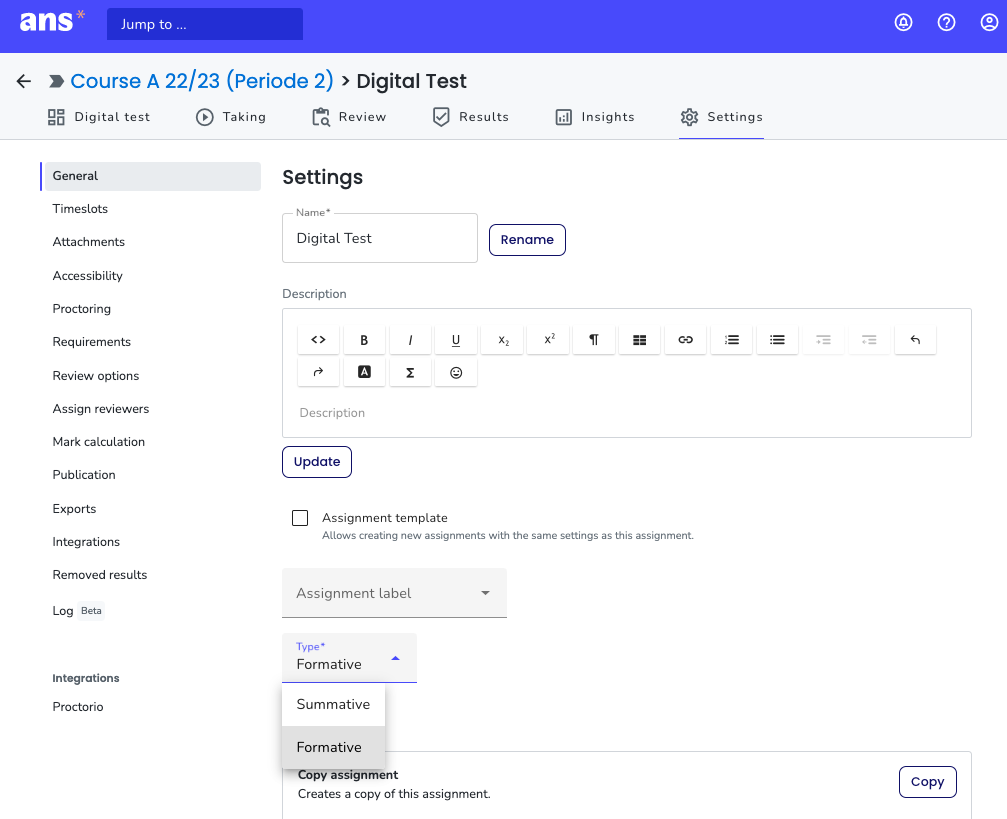Open the Assignment label dropdown
The width and height of the screenshot is (1007, 819).
click(394, 593)
